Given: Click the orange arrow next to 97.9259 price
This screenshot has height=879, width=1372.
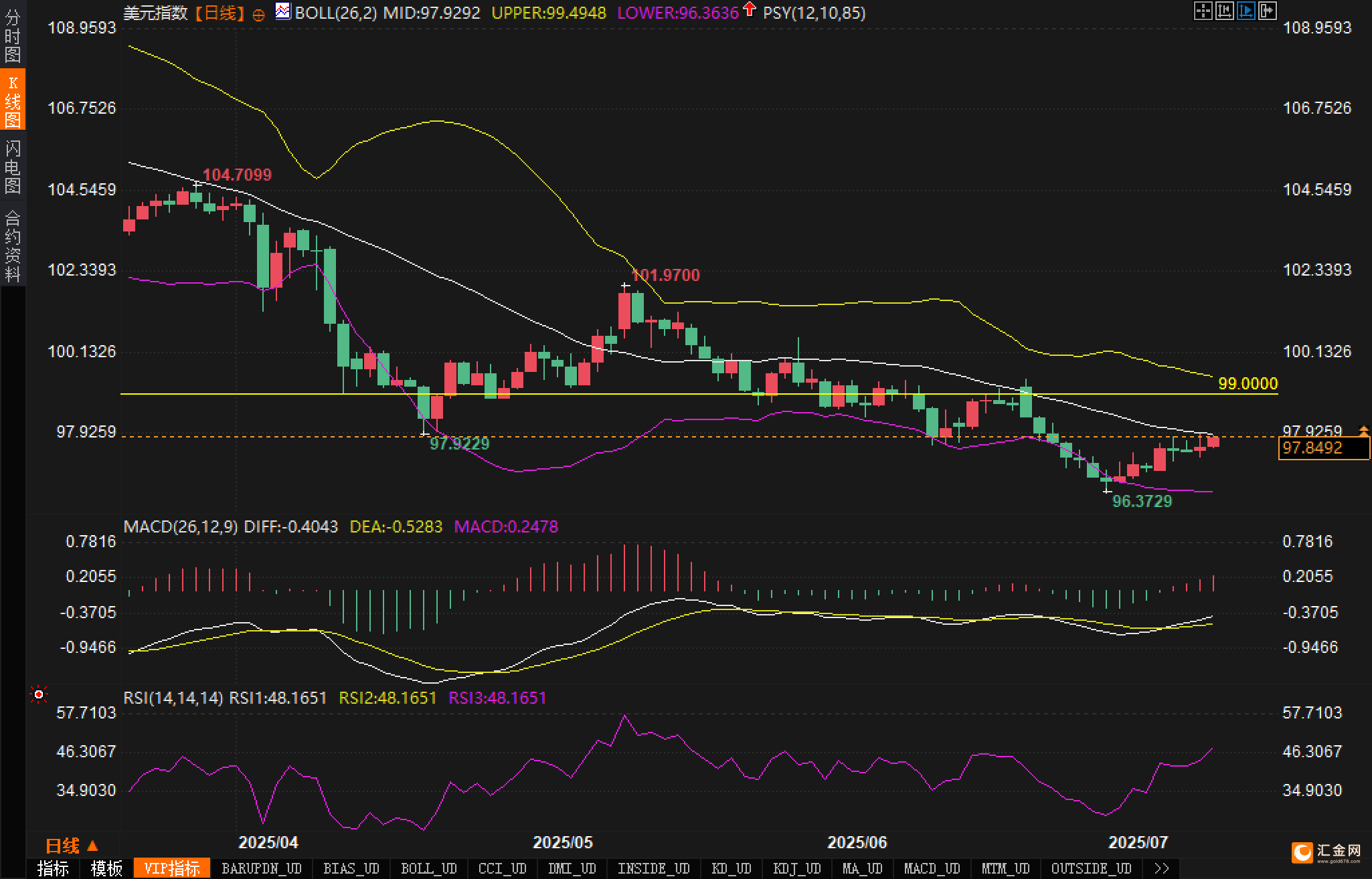Looking at the screenshot, I should coord(1363,430).
